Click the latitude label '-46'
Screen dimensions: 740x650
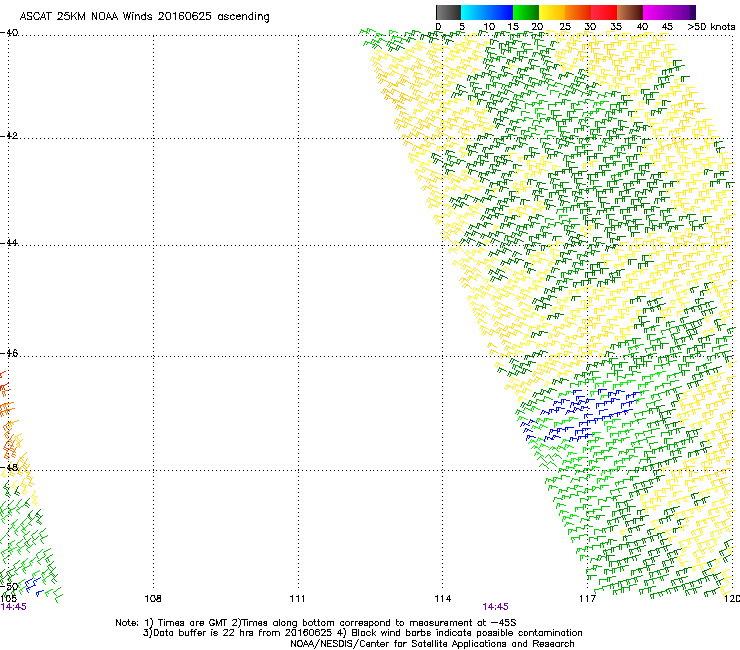pos(9,353)
